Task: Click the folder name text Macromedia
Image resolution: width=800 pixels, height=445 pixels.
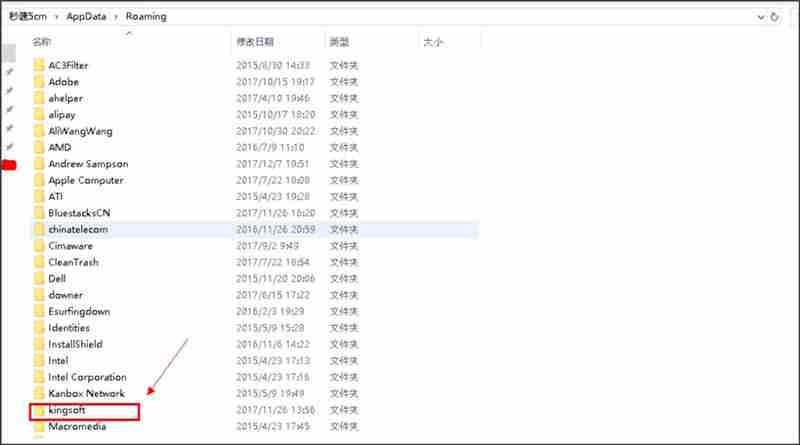Action: (x=78, y=426)
